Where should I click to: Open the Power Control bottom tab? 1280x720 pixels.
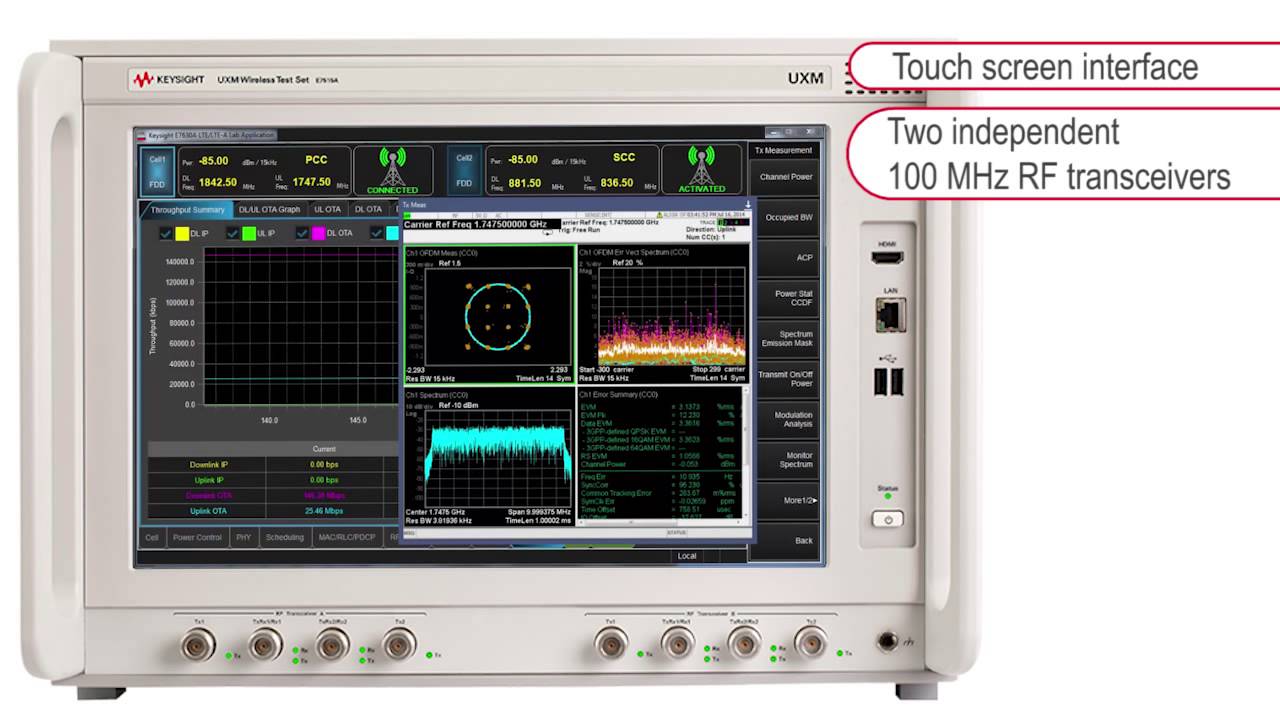(197, 537)
